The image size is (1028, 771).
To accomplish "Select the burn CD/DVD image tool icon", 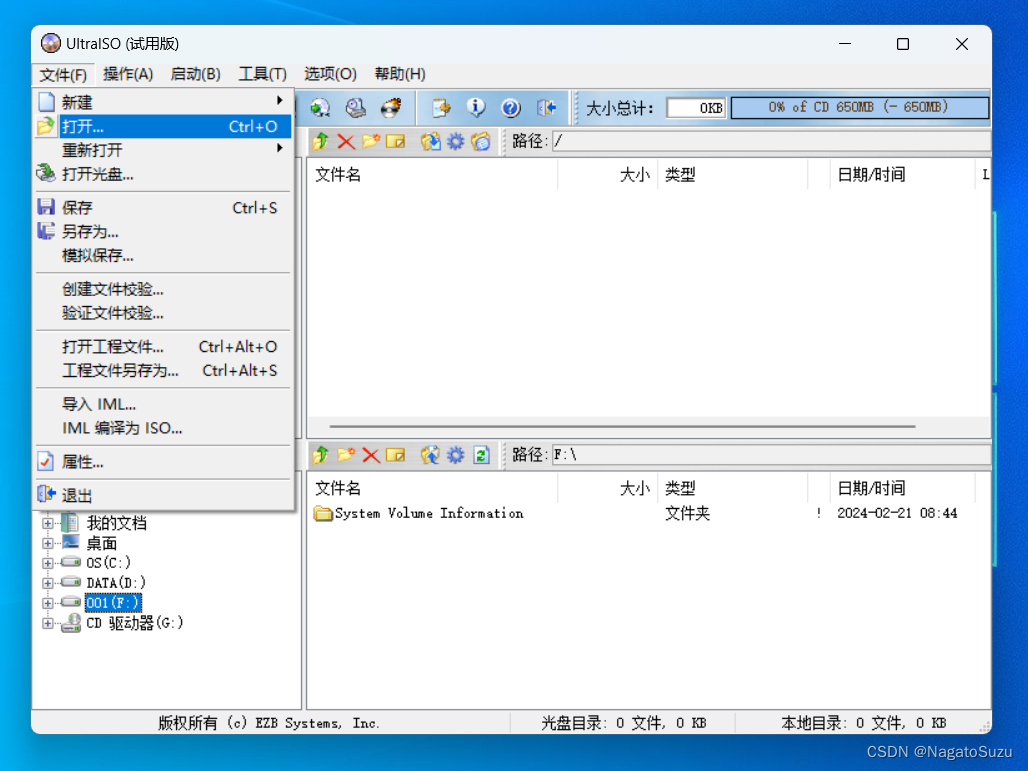I will pos(391,107).
